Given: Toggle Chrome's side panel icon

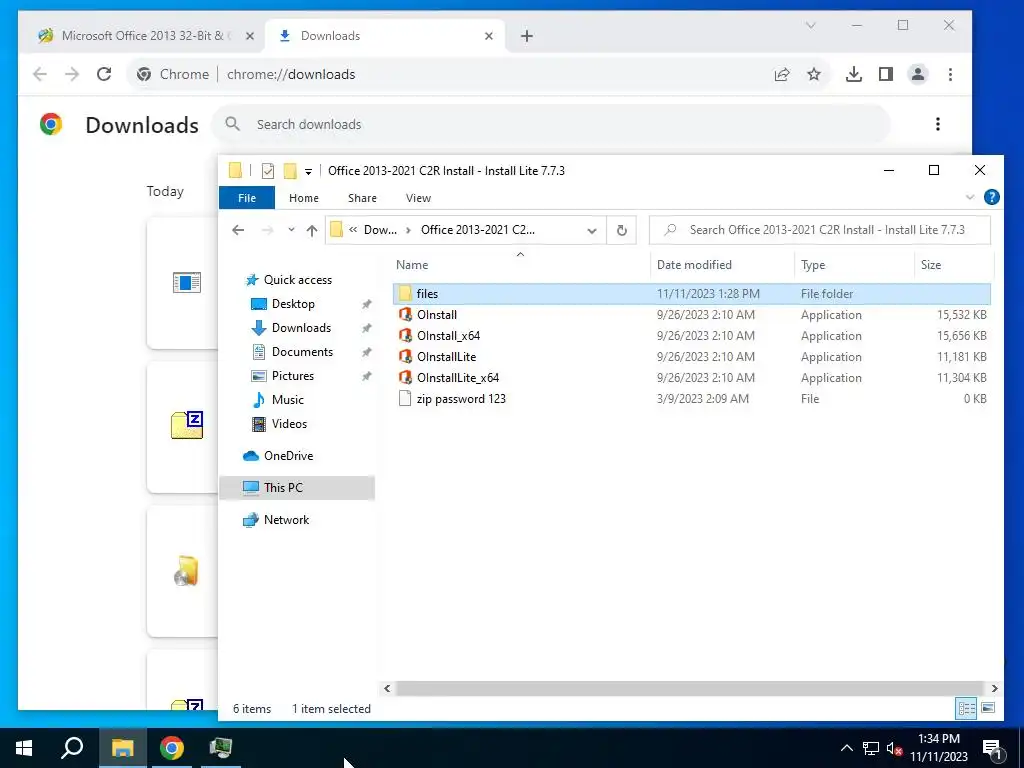Looking at the screenshot, I should [886, 74].
